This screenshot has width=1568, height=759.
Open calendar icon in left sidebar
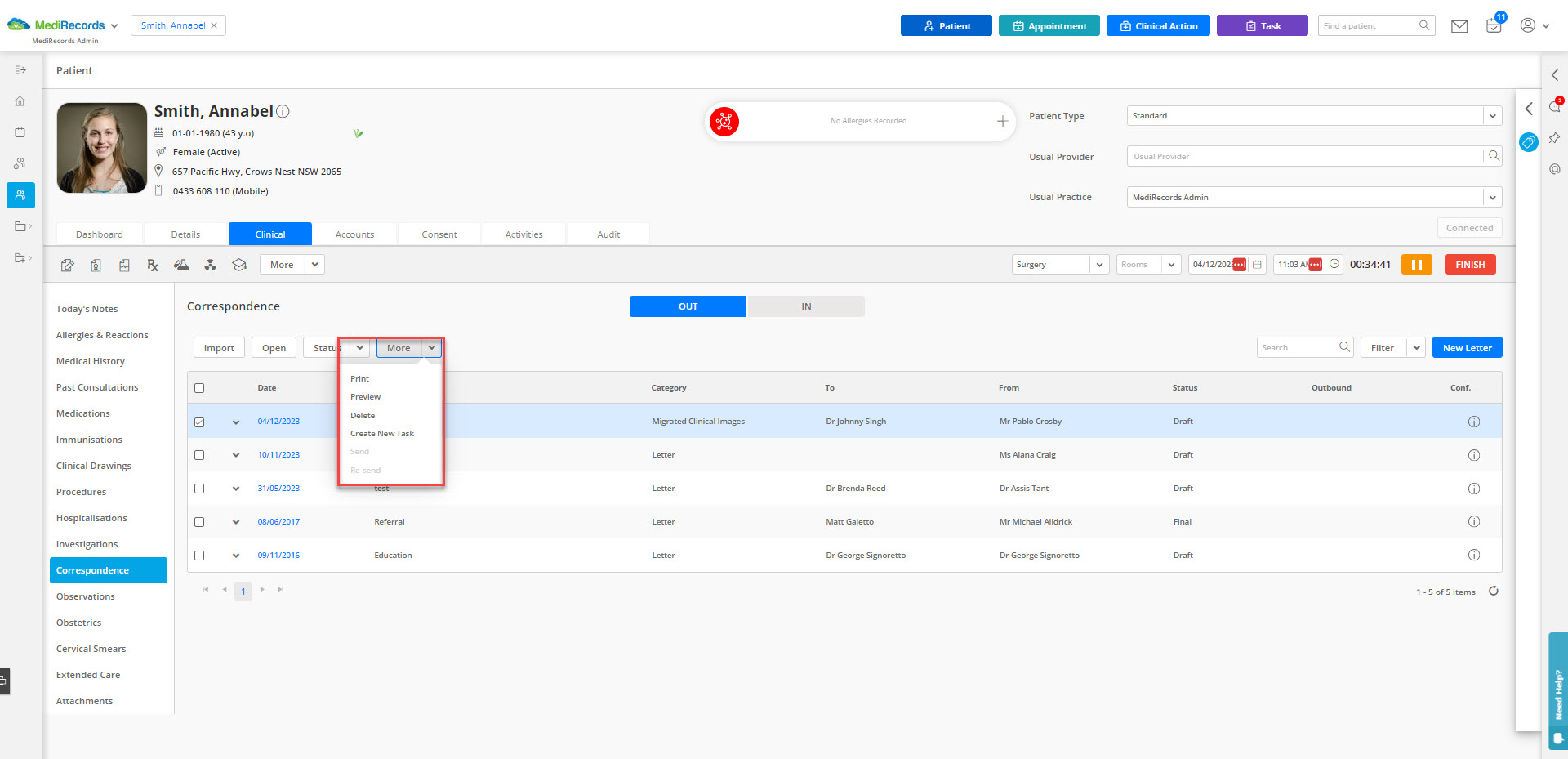(x=20, y=132)
